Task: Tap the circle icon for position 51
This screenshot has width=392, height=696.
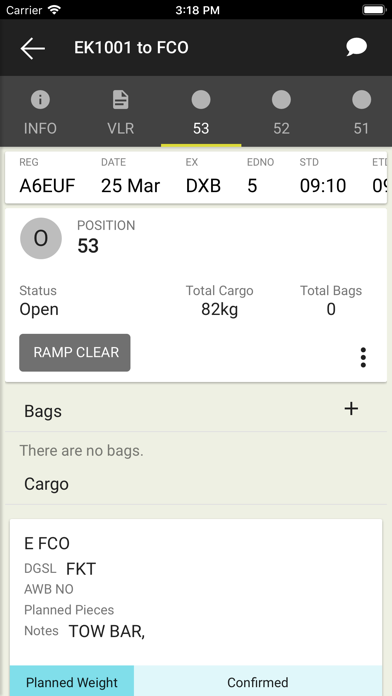Action: click(x=361, y=100)
